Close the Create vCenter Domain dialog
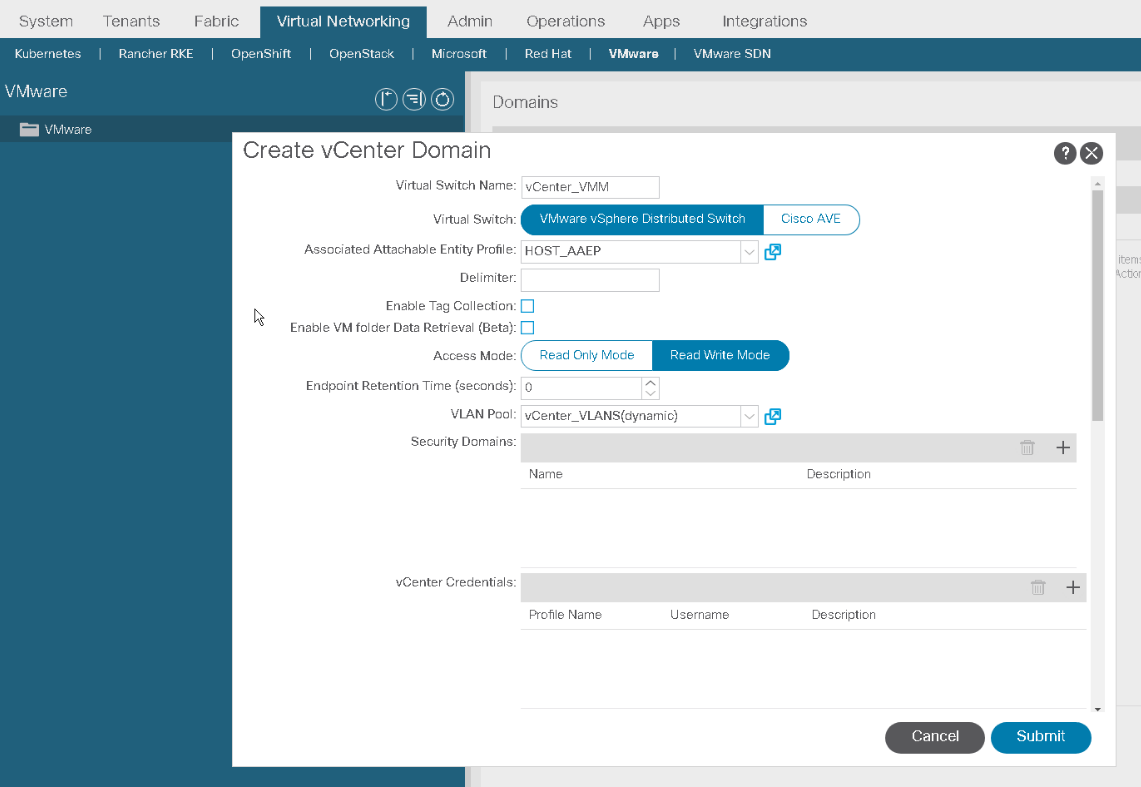Screen dimensions: 1141x787 point(1091,153)
